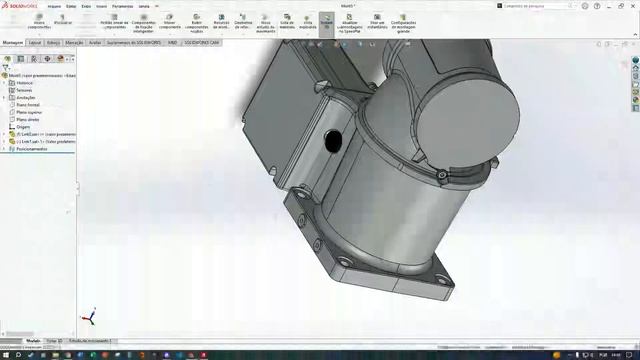This screenshot has width=640, height=360.
Task: Open SOLIDWORKS Resources task pane tab
Action: point(636,68)
